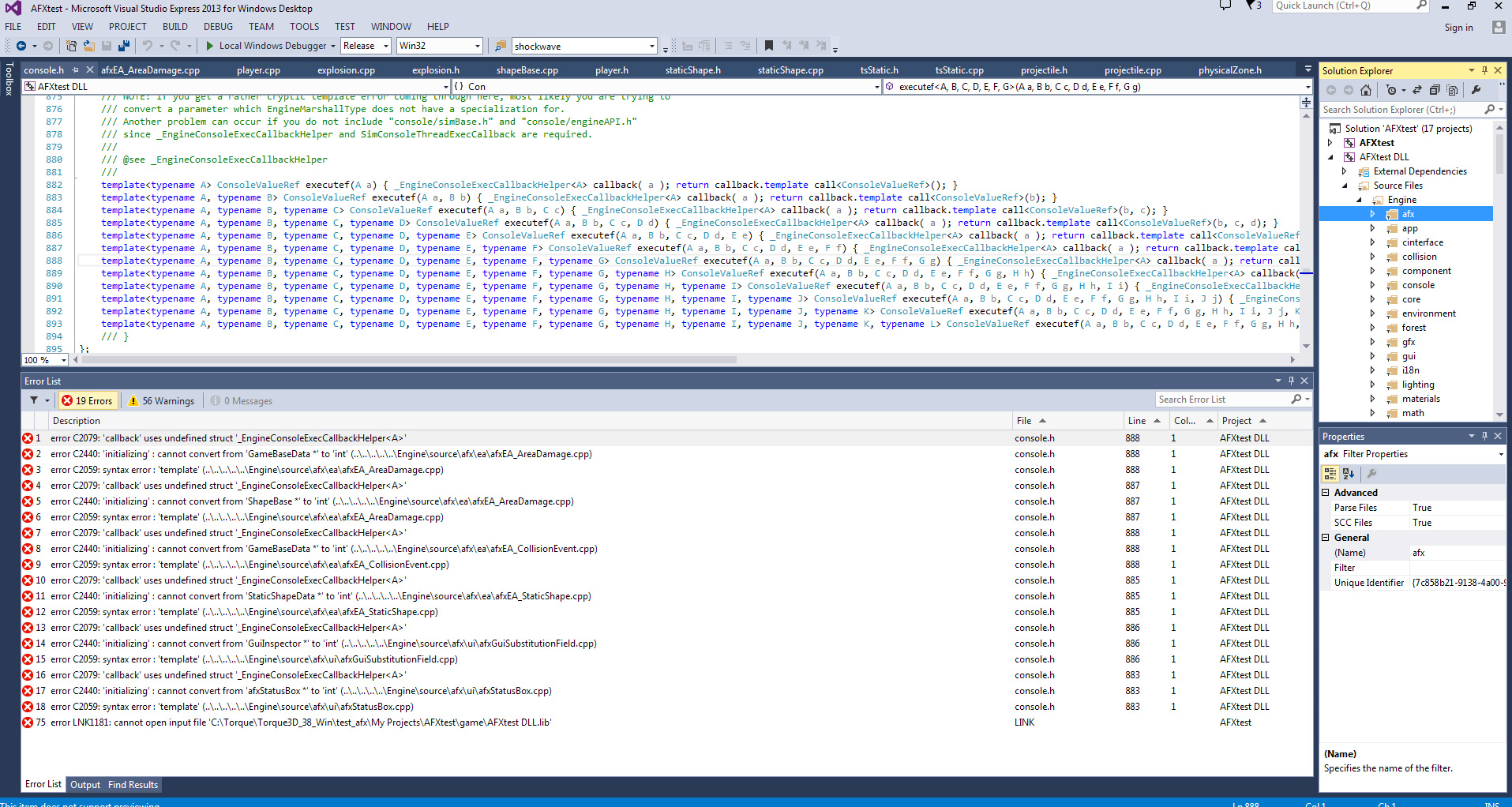1512x807 pixels.
Task: Click the editor horizontal scrollbar thumb
Action: click(409, 359)
